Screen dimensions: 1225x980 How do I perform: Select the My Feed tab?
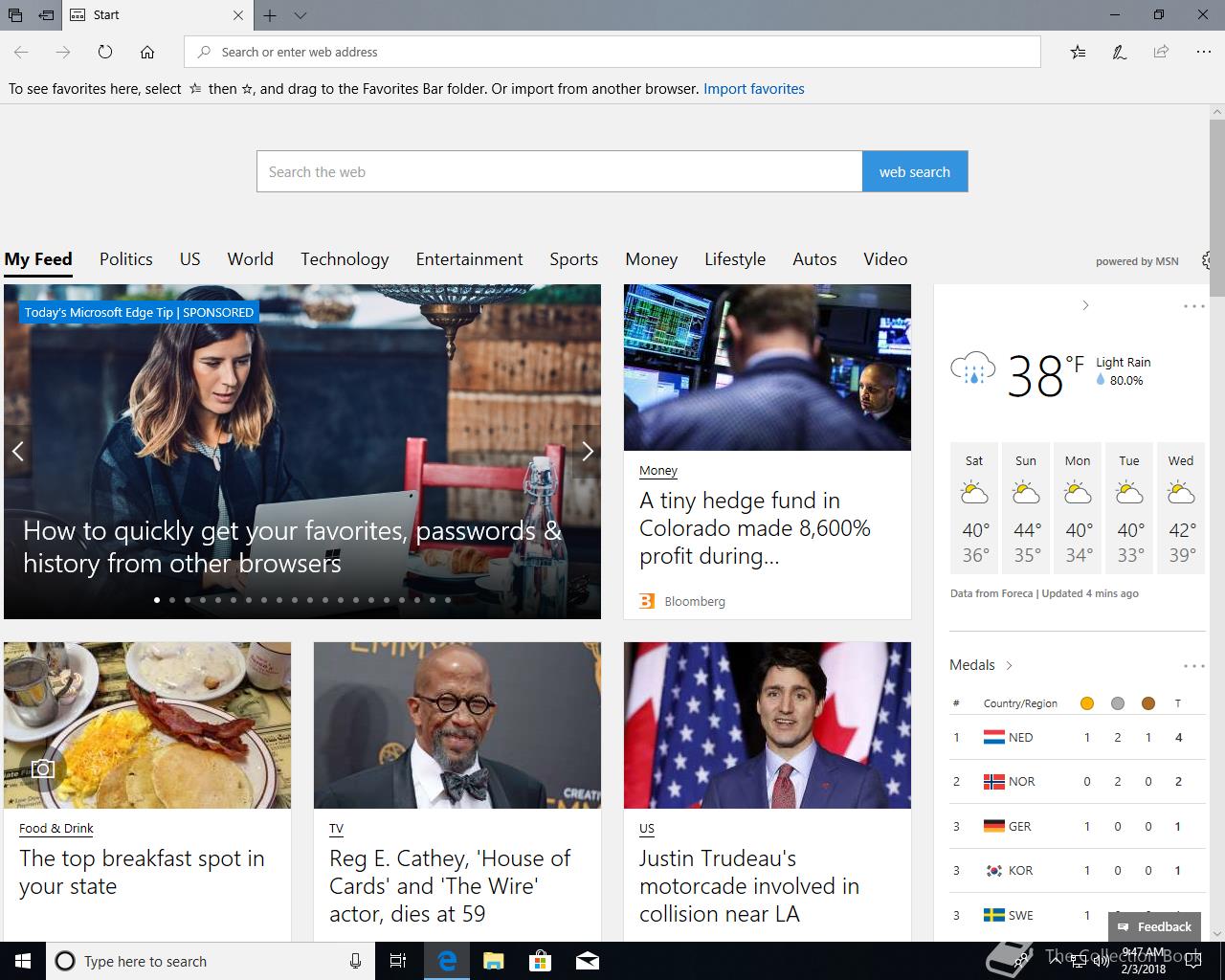click(38, 259)
